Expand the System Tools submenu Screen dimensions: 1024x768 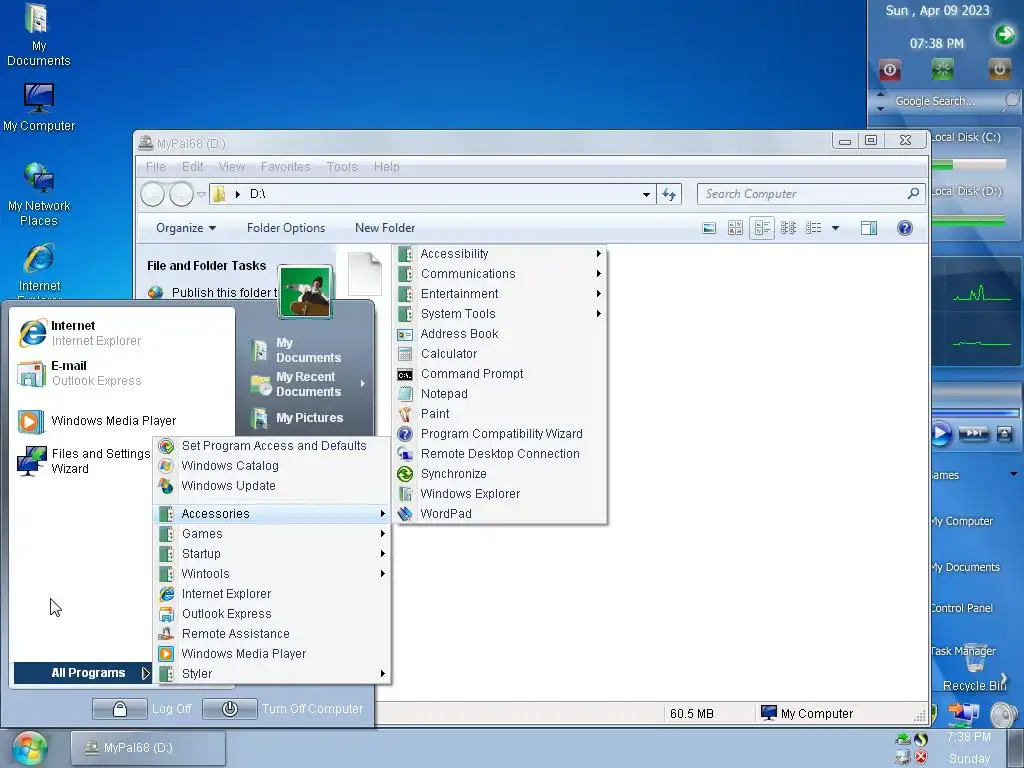point(500,313)
